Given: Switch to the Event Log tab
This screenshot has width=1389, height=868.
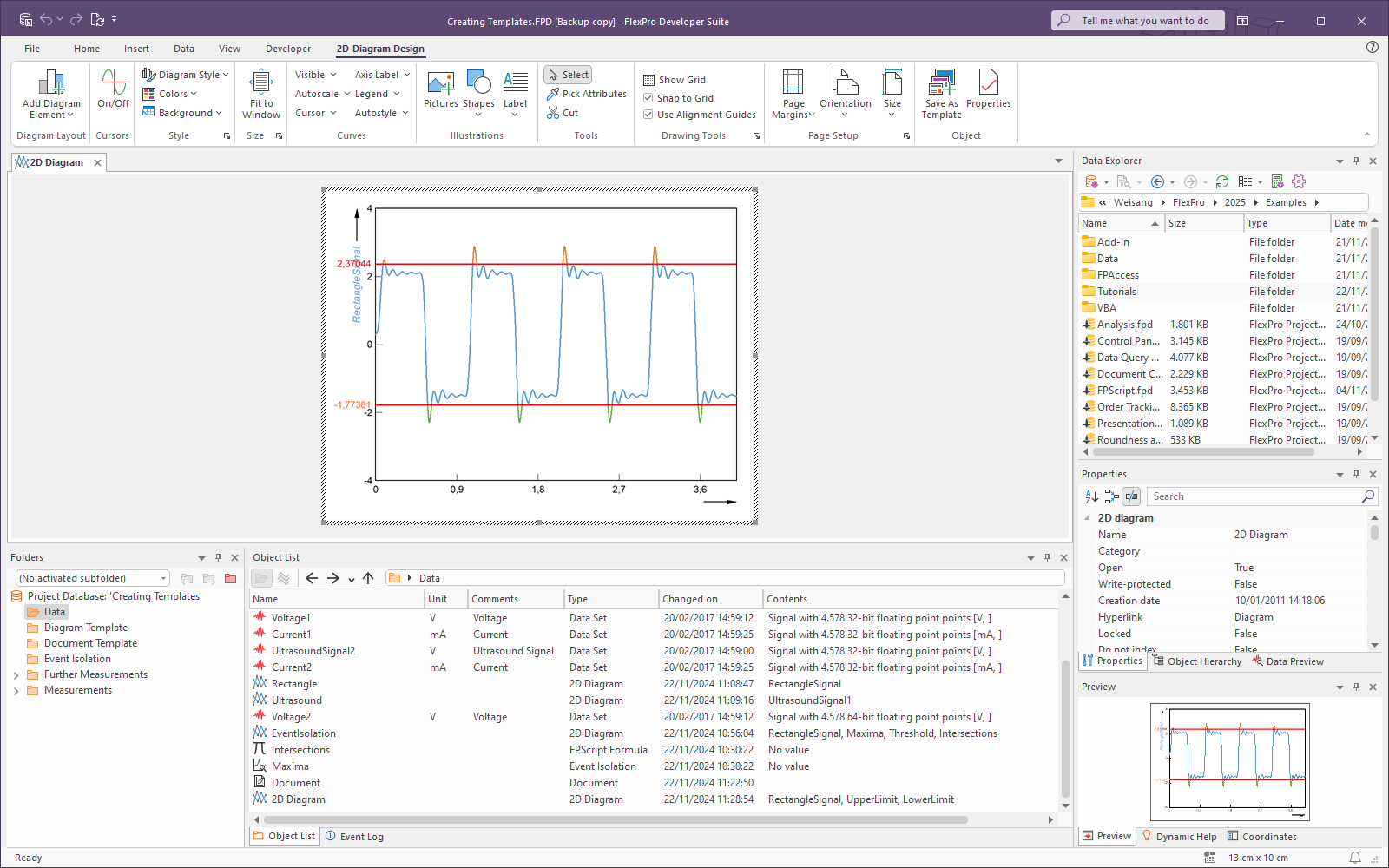Looking at the screenshot, I should click(x=354, y=837).
